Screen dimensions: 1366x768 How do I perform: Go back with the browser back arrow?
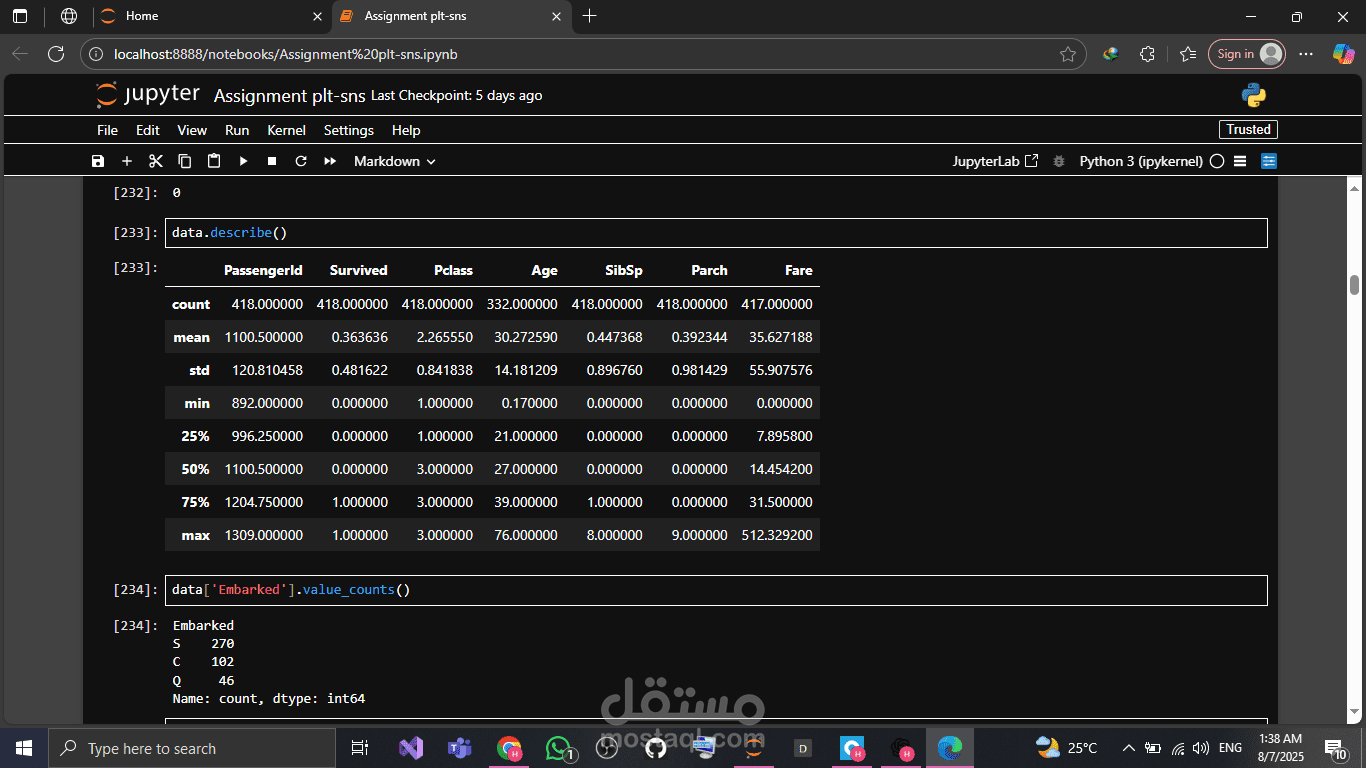20,54
